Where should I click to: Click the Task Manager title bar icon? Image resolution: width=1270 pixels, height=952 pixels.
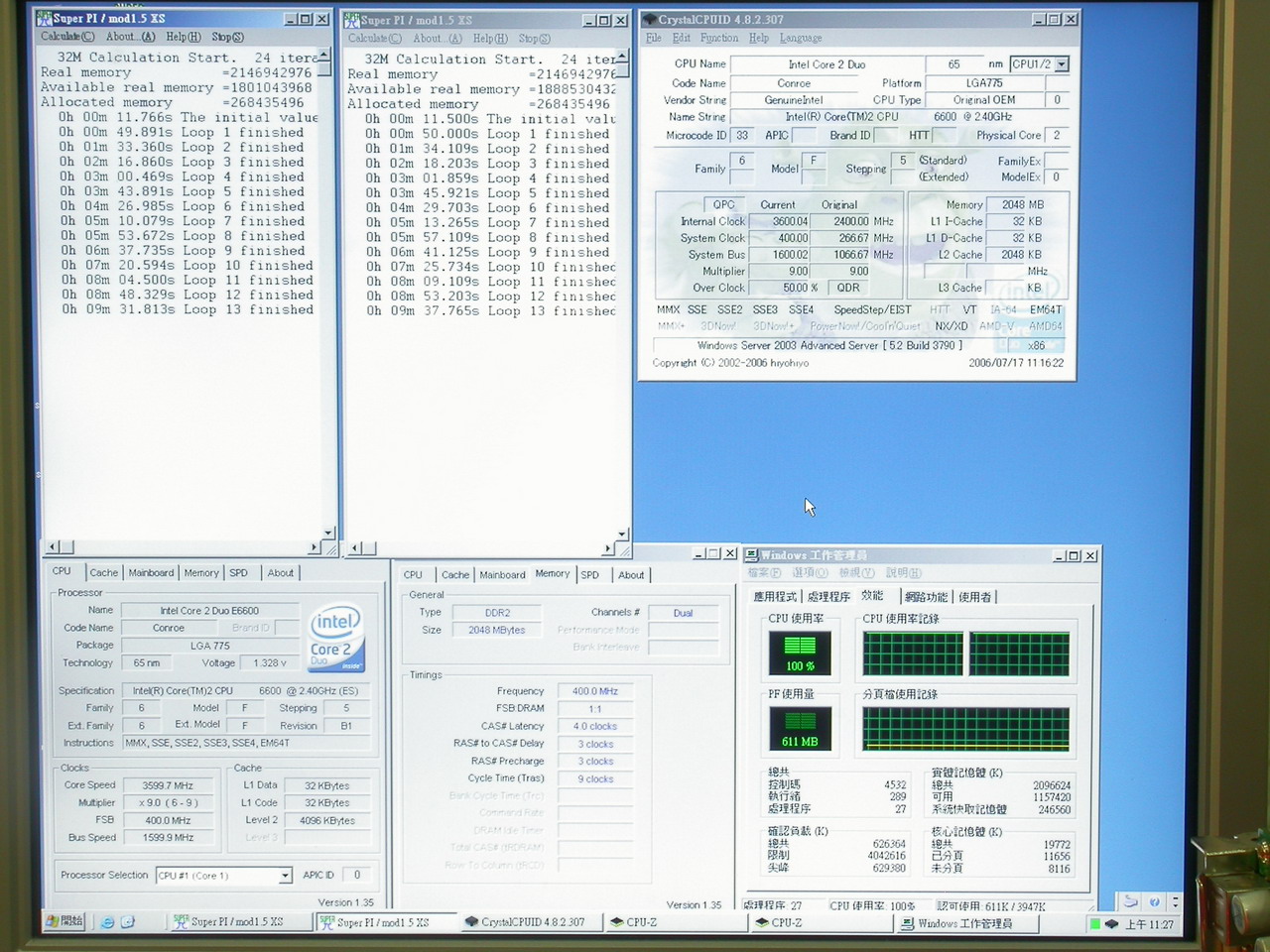coord(752,555)
